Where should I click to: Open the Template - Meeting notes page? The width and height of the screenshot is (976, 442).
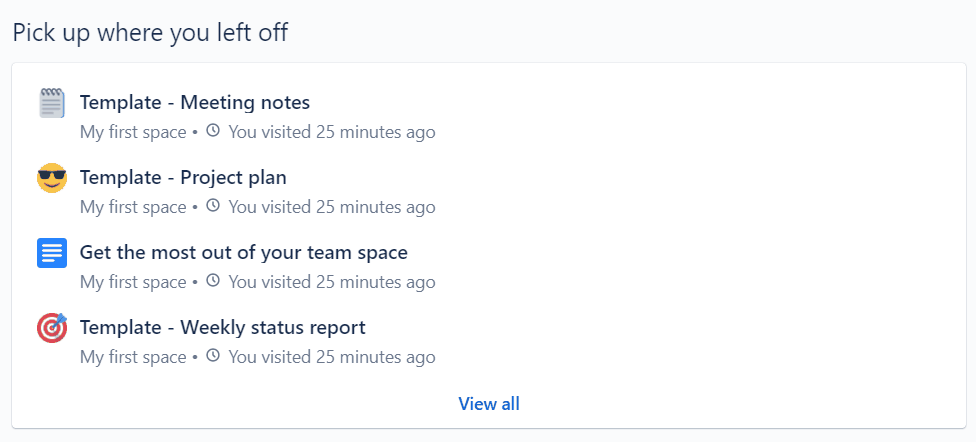click(x=195, y=103)
